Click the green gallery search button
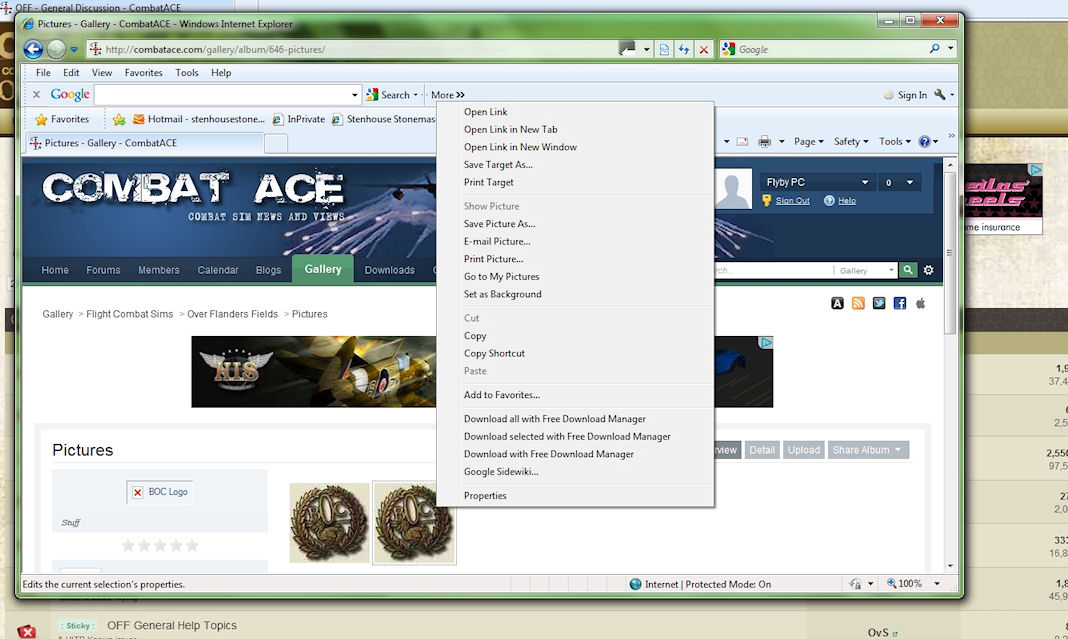 click(907, 270)
